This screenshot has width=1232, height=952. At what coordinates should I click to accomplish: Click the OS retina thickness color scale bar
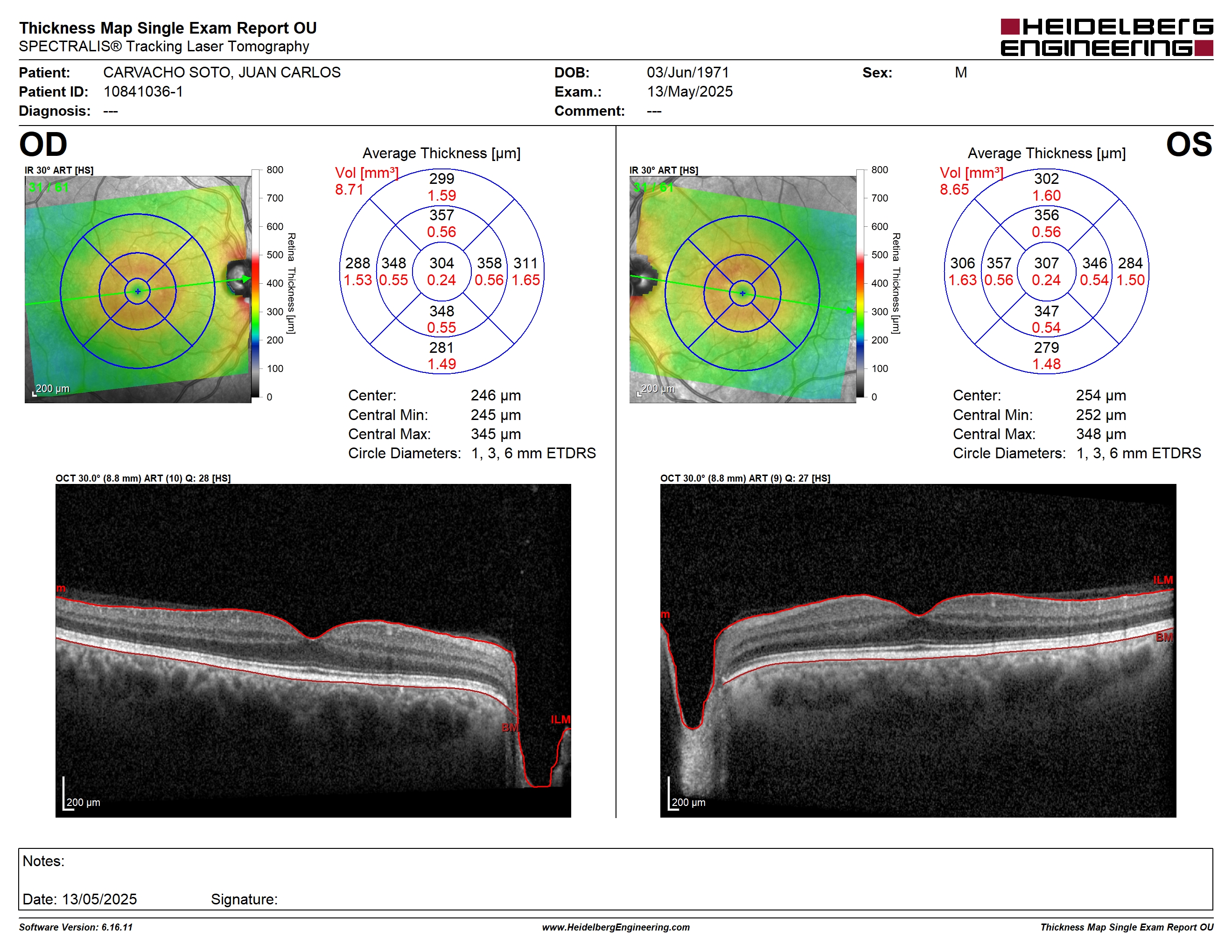[x=860, y=283]
